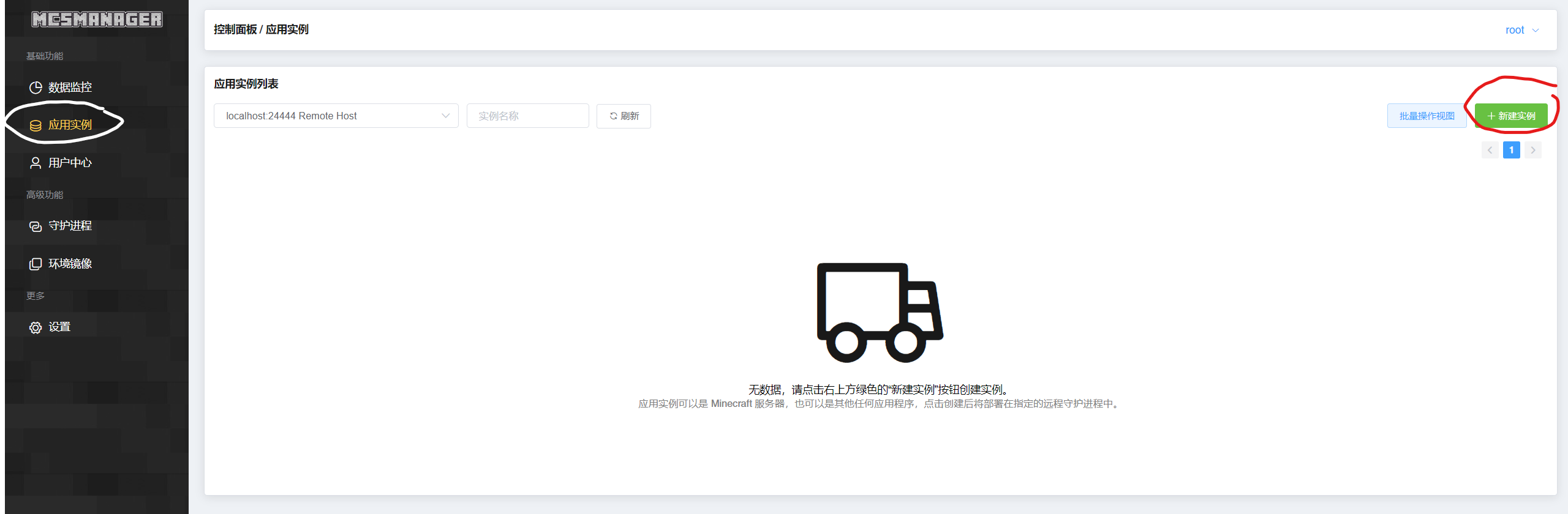Click the stacked-squares icon beside 环境镜像
The image size is (1568, 514).
36,264
